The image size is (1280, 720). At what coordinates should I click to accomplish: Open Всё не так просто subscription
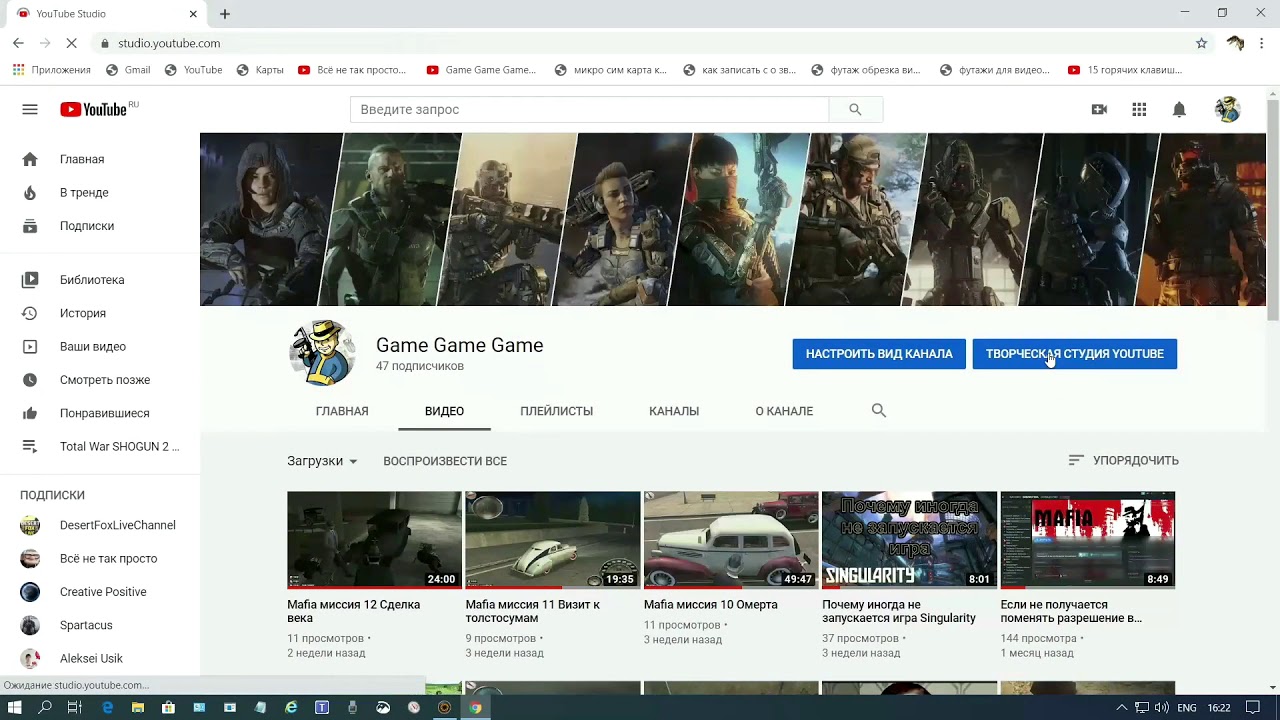[x=100, y=558]
